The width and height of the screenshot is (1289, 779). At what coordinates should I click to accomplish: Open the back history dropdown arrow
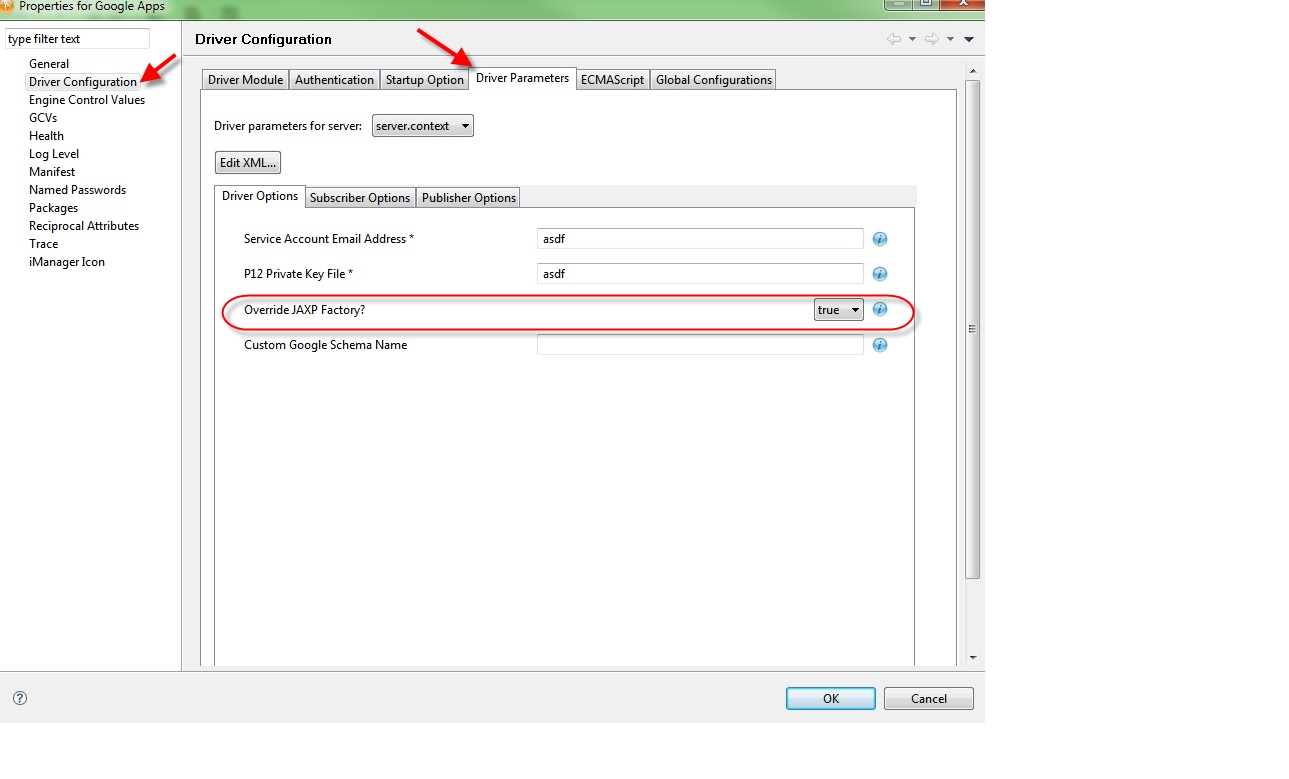pos(912,39)
